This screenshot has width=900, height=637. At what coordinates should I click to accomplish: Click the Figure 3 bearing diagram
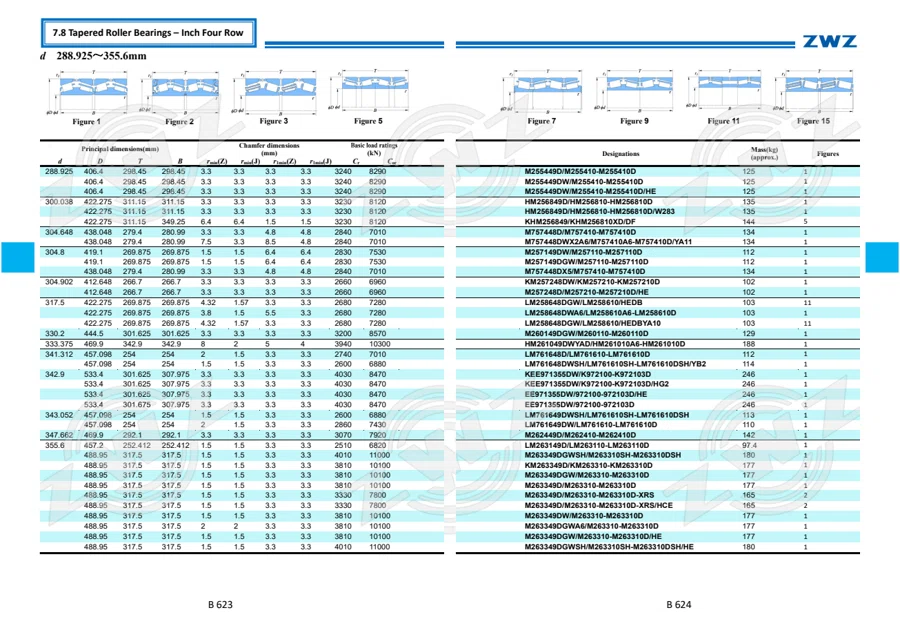[274, 92]
